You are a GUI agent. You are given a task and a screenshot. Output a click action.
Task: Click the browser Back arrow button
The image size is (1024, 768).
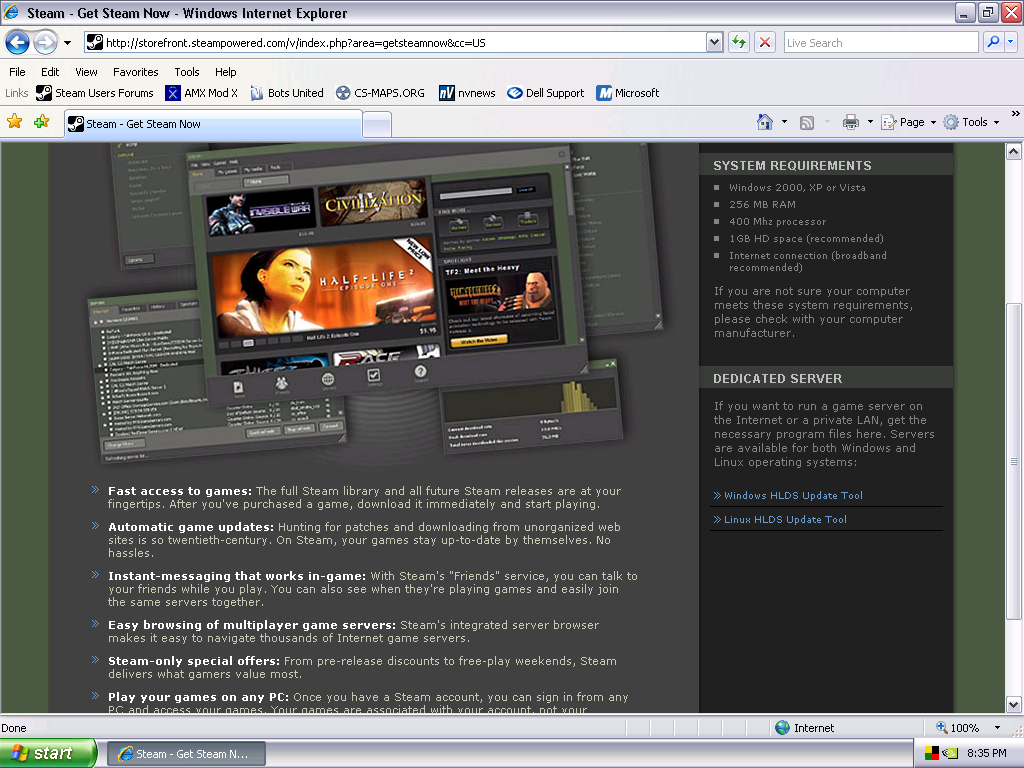18,43
